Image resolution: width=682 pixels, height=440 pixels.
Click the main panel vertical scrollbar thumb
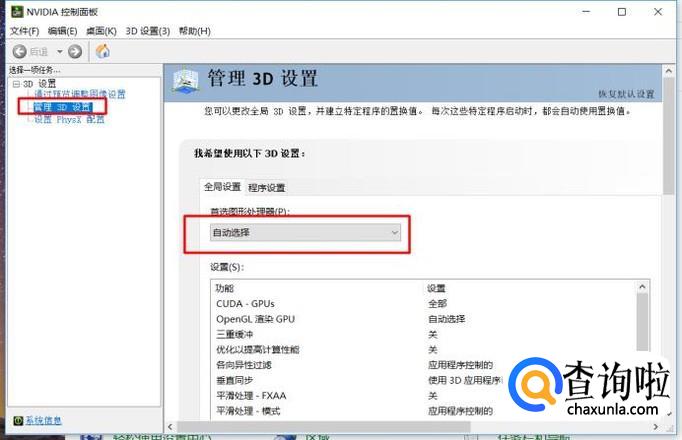tap(669, 136)
